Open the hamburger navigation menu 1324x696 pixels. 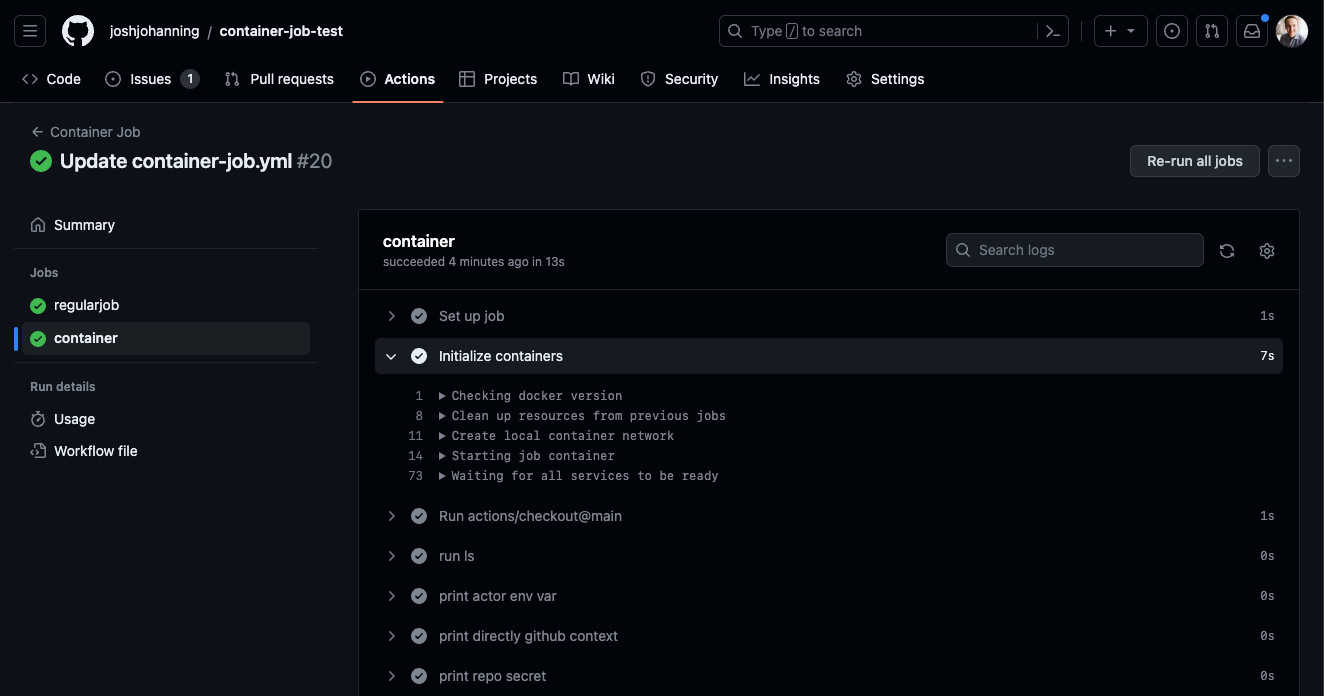pos(30,31)
